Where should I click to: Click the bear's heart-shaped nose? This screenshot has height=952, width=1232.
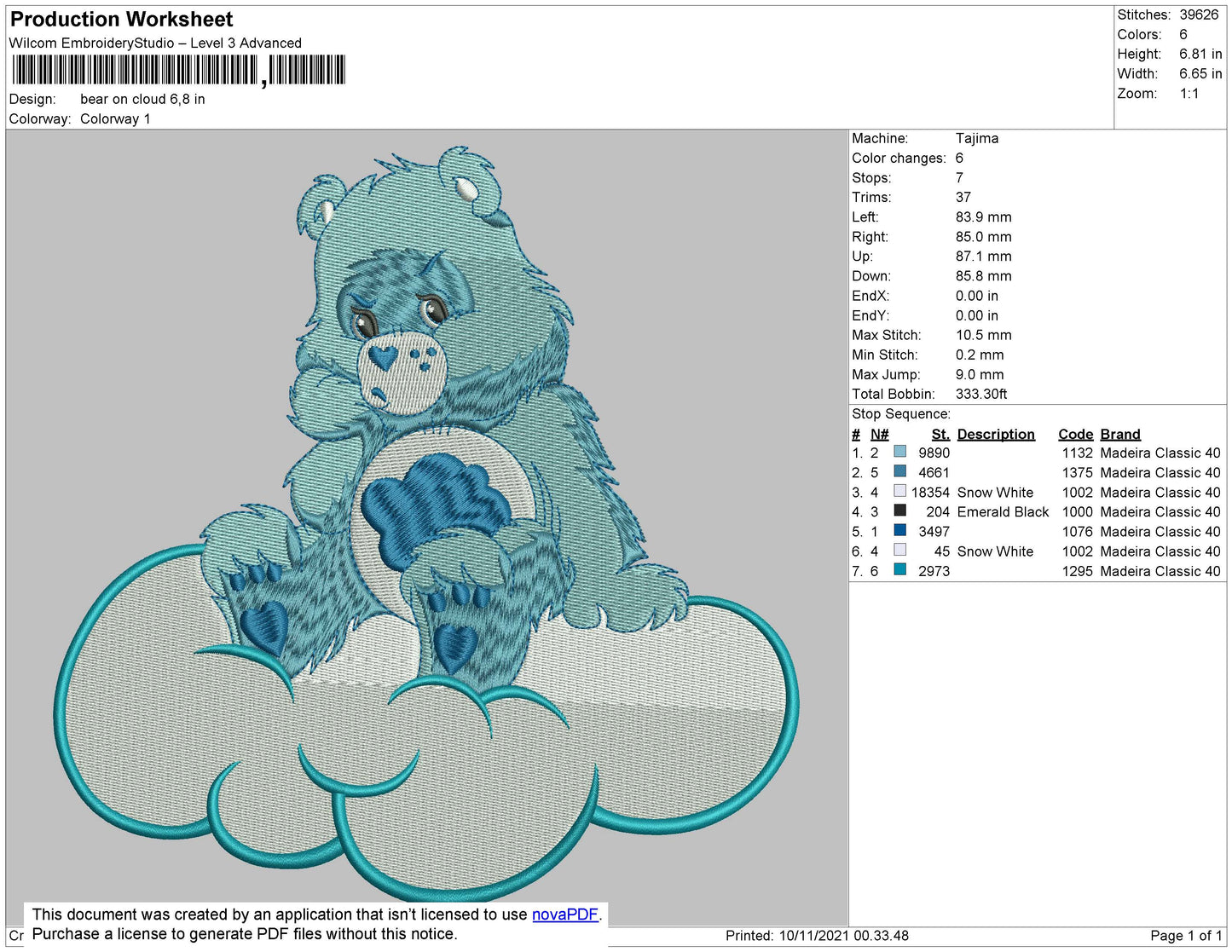(385, 356)
